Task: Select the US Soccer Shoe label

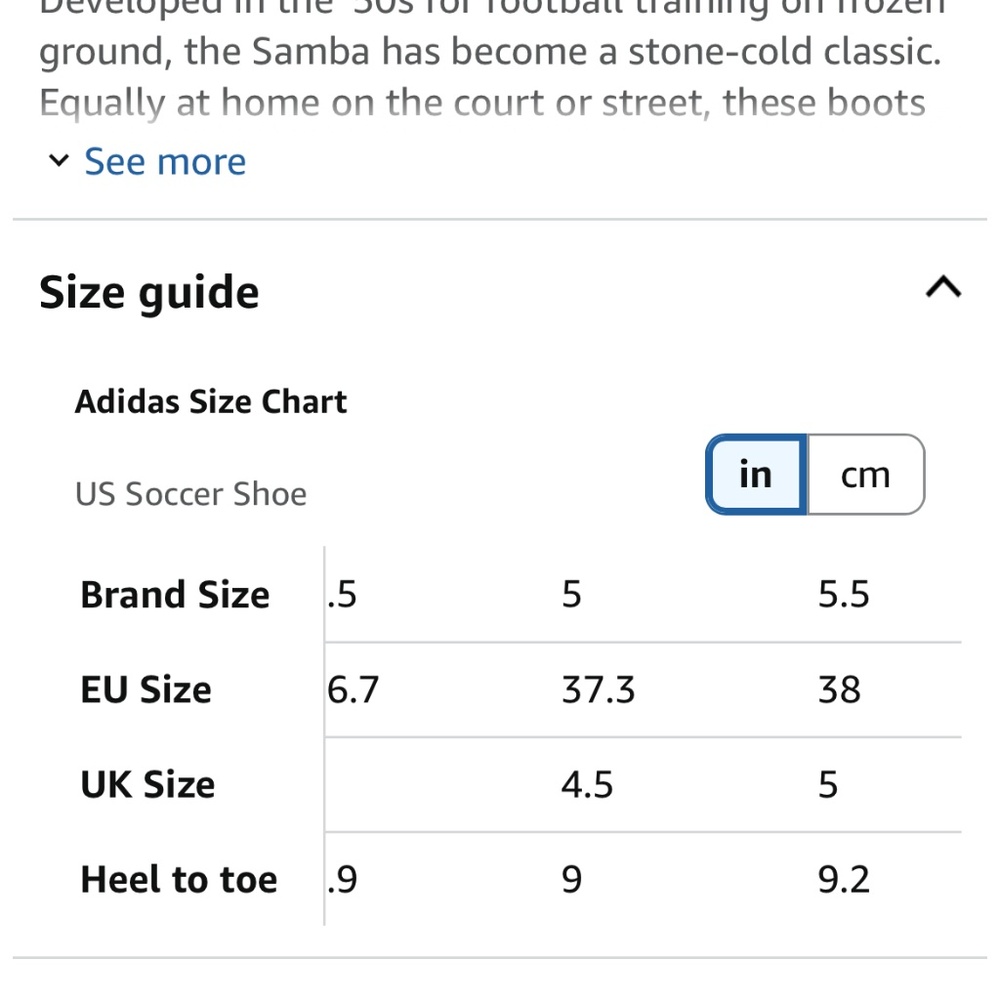Action: pyautogui.click(x=191, y=494)
